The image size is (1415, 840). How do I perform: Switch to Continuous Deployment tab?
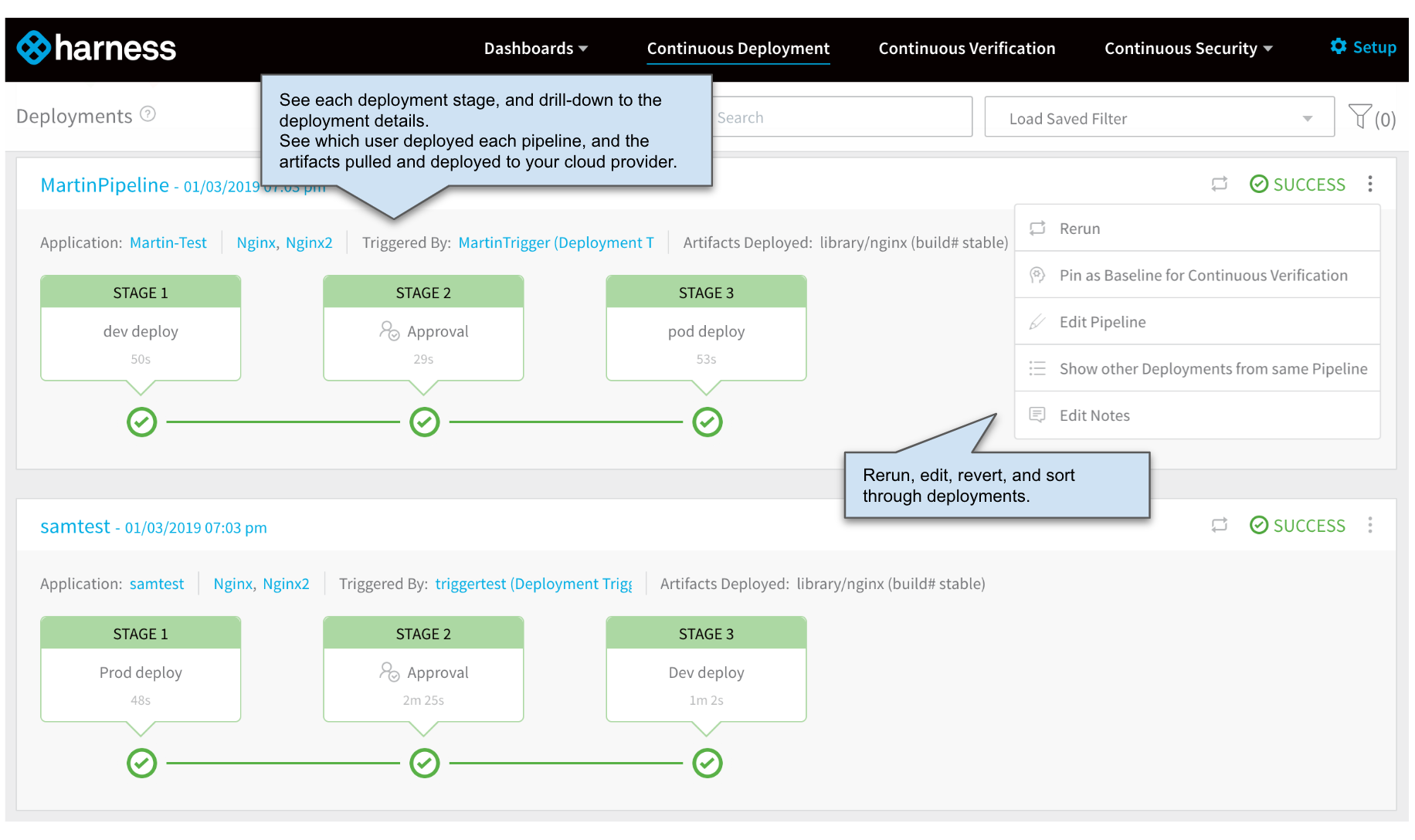click(738, 48)
